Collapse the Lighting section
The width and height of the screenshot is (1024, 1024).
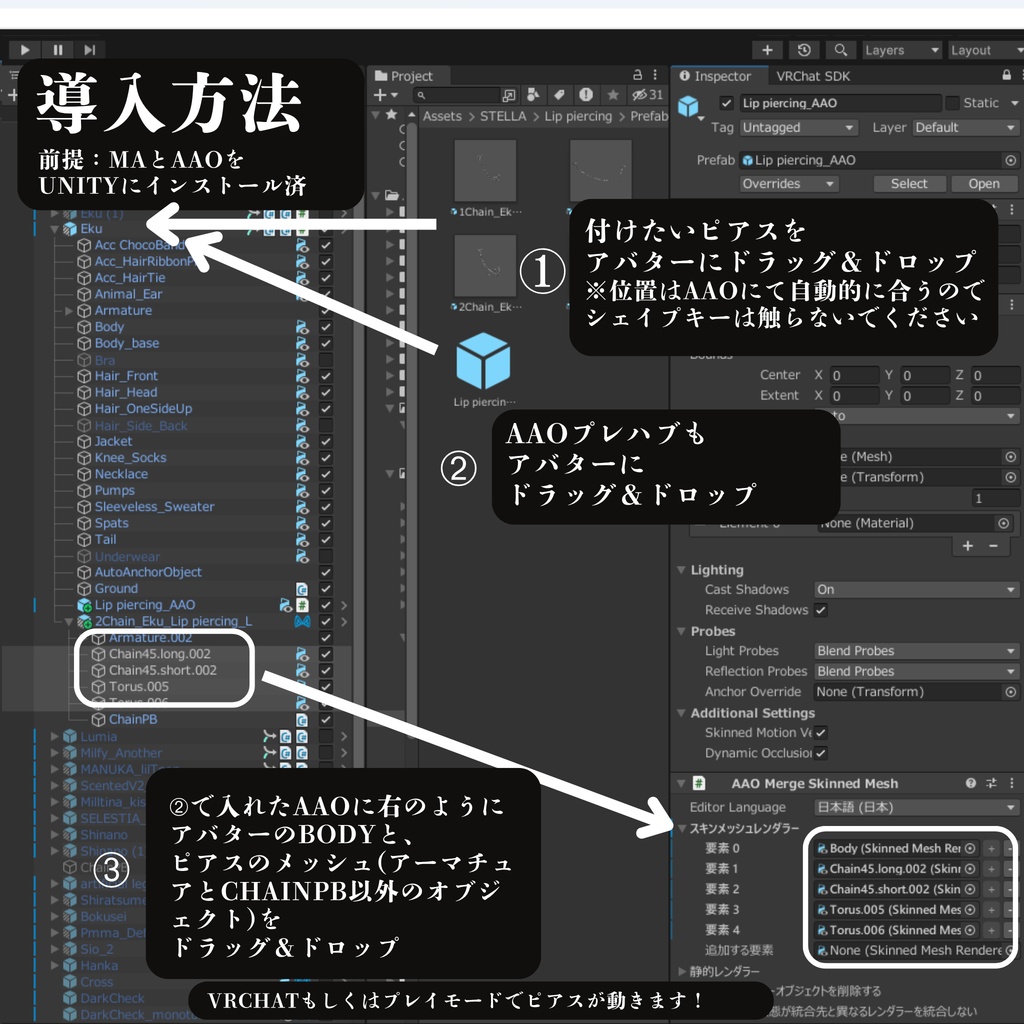(x=682, y=570)
